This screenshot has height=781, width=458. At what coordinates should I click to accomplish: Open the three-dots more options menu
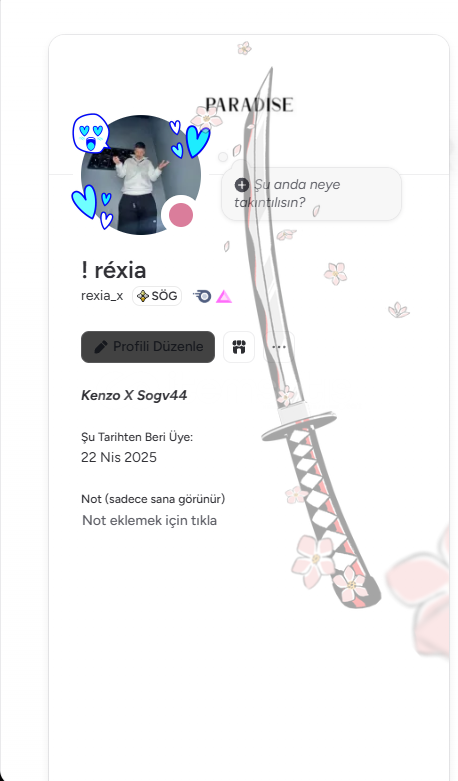pos(279,347)
